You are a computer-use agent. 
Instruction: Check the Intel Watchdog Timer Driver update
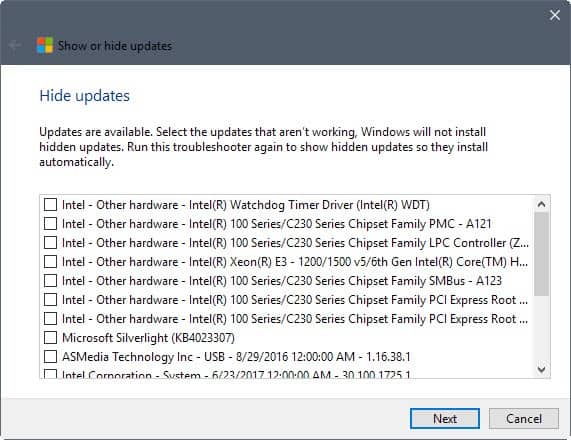[x=50, y=205]
